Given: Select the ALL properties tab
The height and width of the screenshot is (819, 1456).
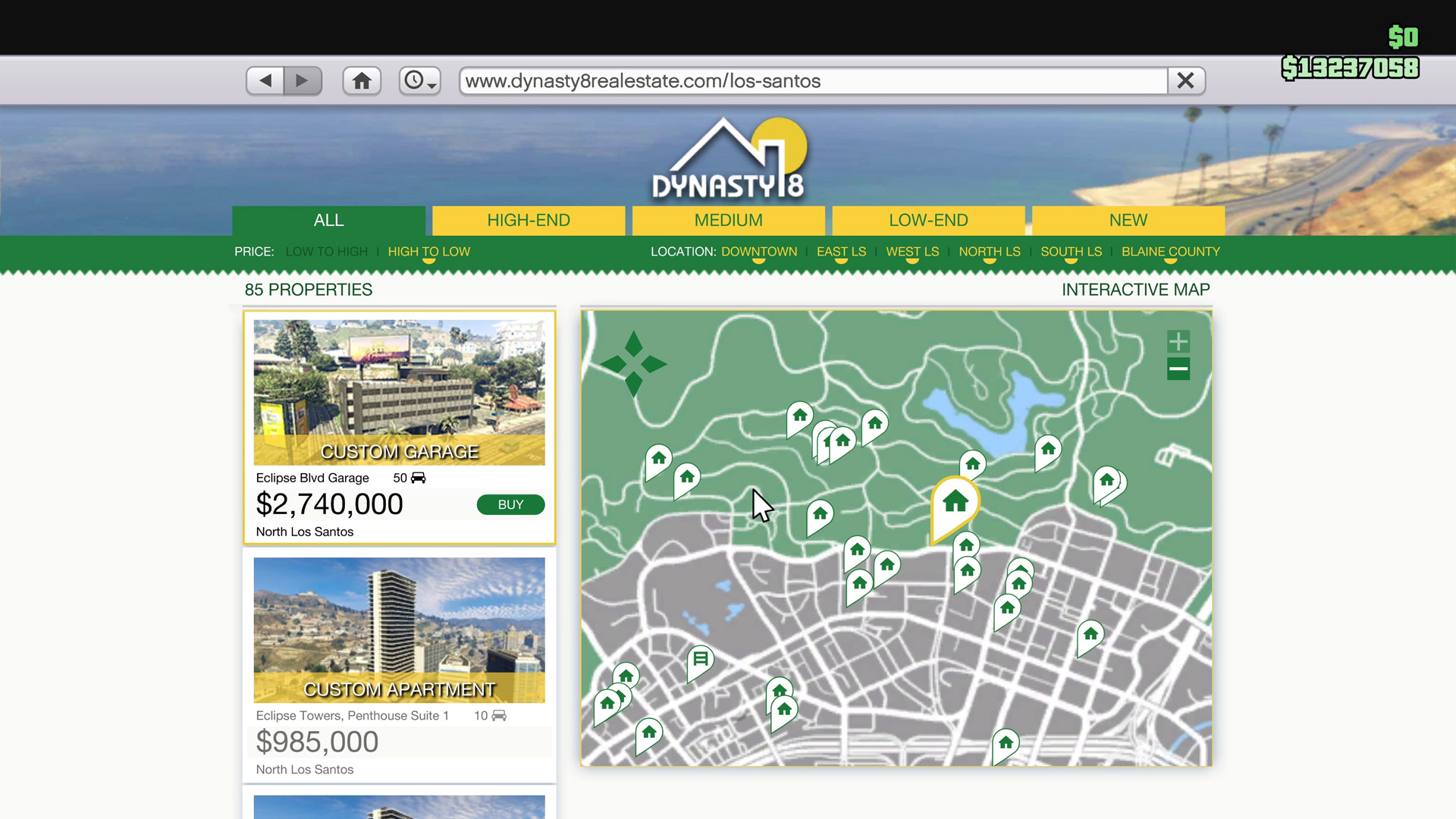Looking at the screenshot, I should pos(329,221).
